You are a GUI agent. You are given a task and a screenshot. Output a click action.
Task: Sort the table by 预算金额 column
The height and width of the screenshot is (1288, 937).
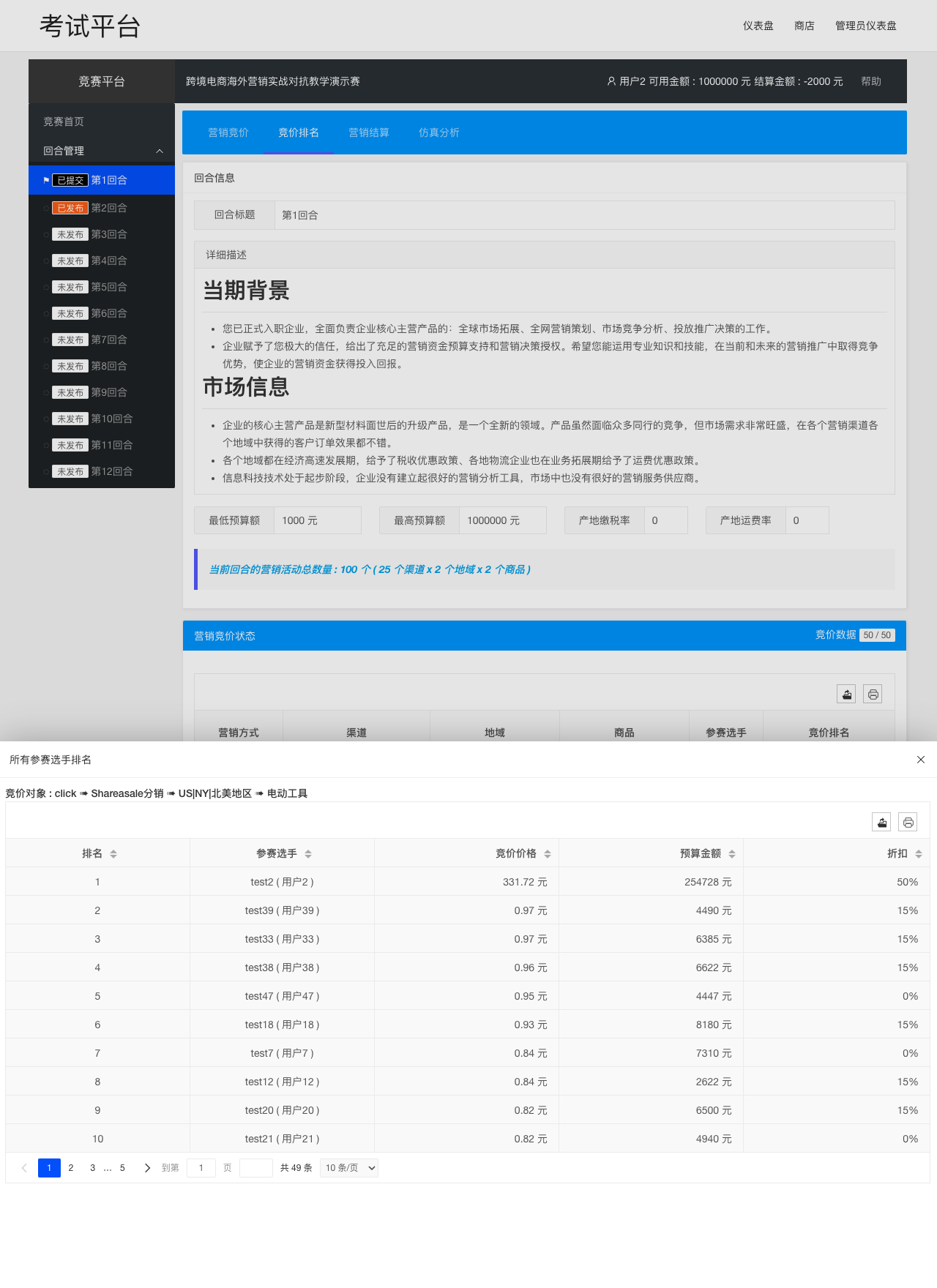(732, 854)
